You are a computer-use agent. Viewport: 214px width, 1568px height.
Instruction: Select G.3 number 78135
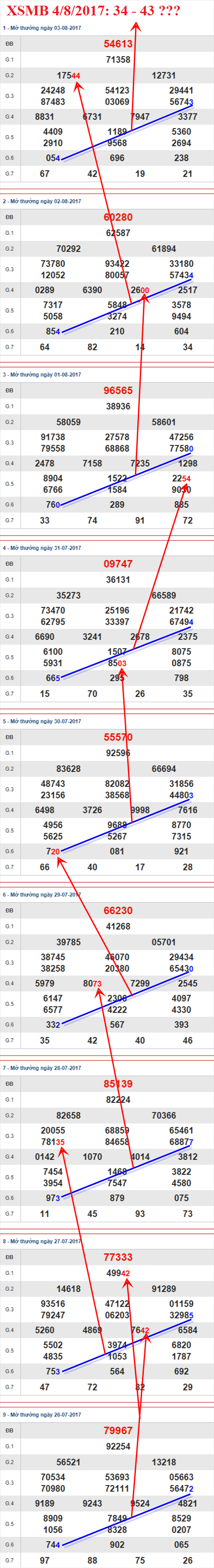[53, 1142]
